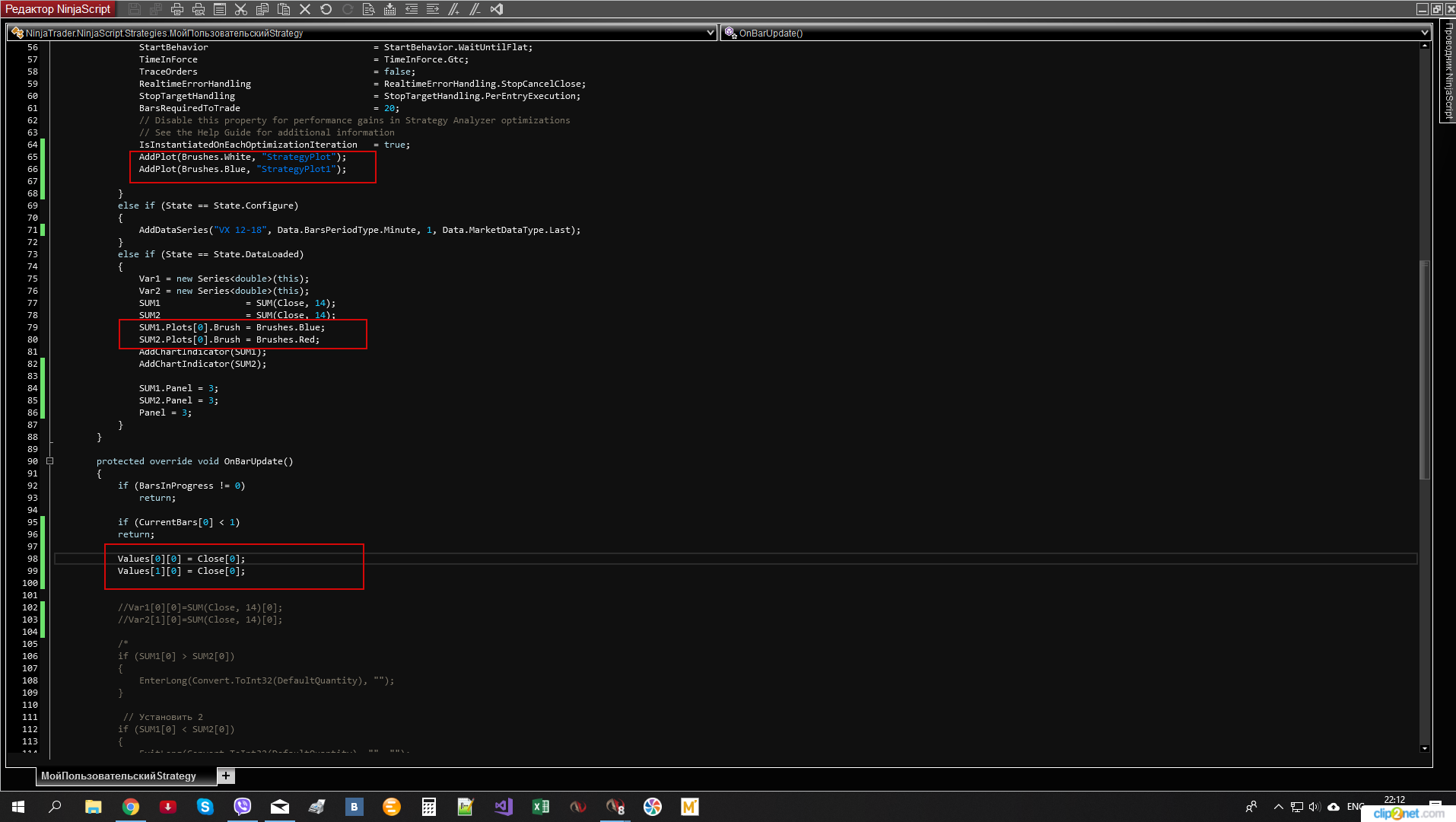Open the class selector dropdown for МойПользовательскийStrategy
1456x822 pixels.
tap(362, 33)
